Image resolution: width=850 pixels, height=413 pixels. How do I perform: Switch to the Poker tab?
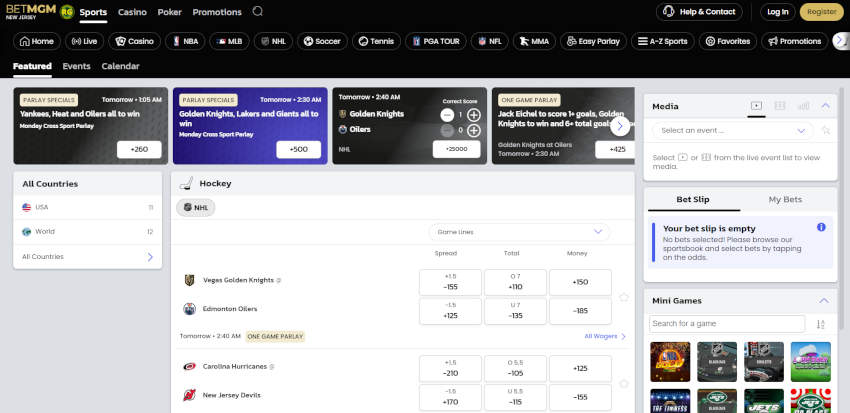click(170, 12)
